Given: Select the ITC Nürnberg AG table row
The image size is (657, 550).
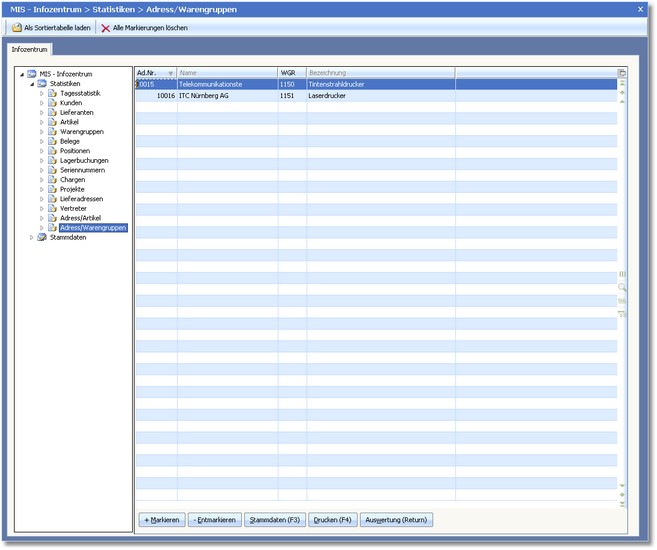Looking at the screenshot, I should pyautogui.click(x=204, y=95).
